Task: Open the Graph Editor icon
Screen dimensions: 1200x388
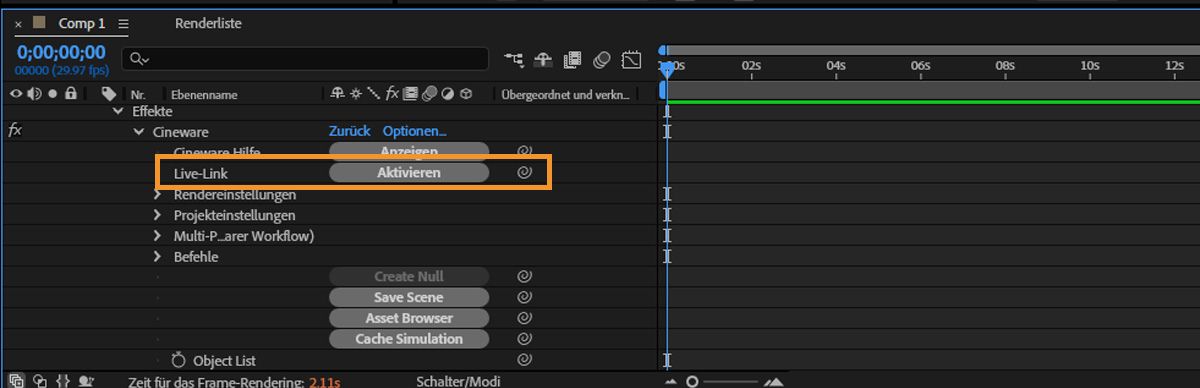Action: tap(631, 59)
